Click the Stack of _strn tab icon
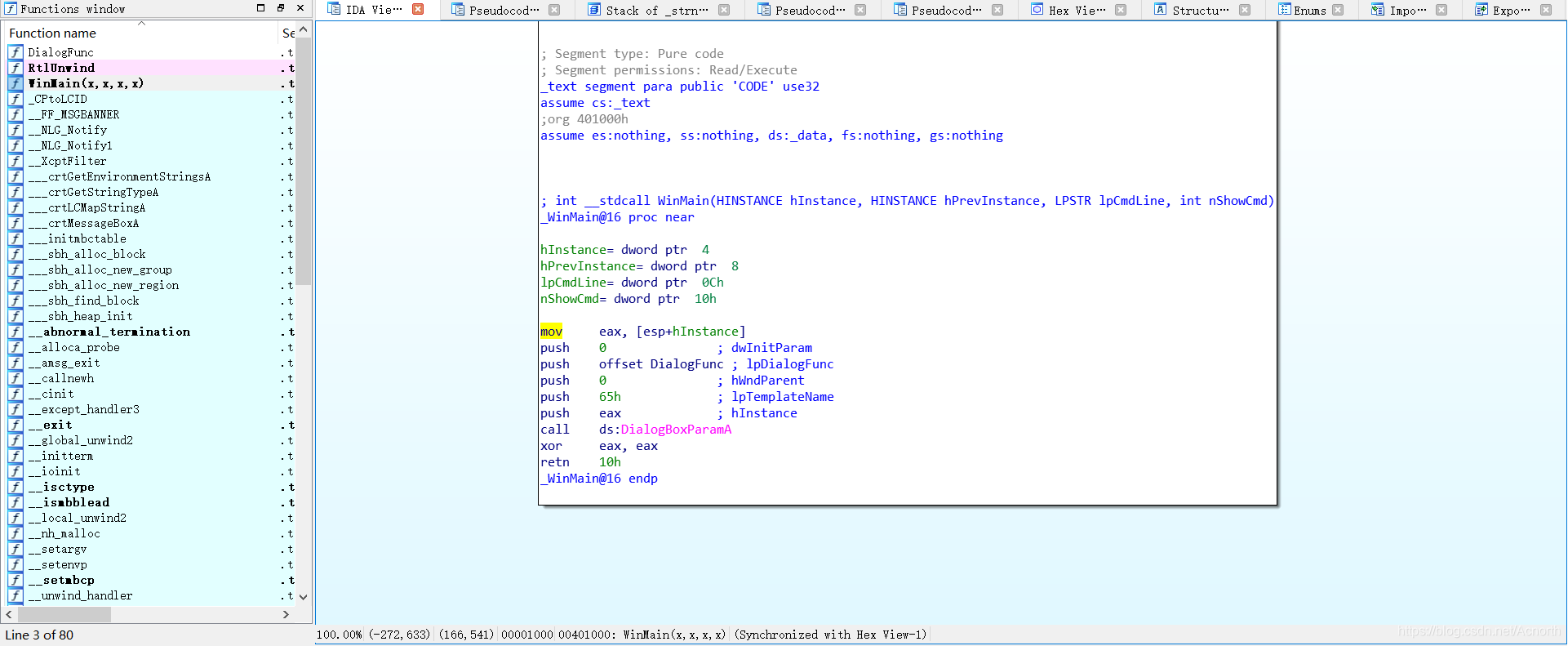This screenshot has height=646, width=1568. (593, 10)
